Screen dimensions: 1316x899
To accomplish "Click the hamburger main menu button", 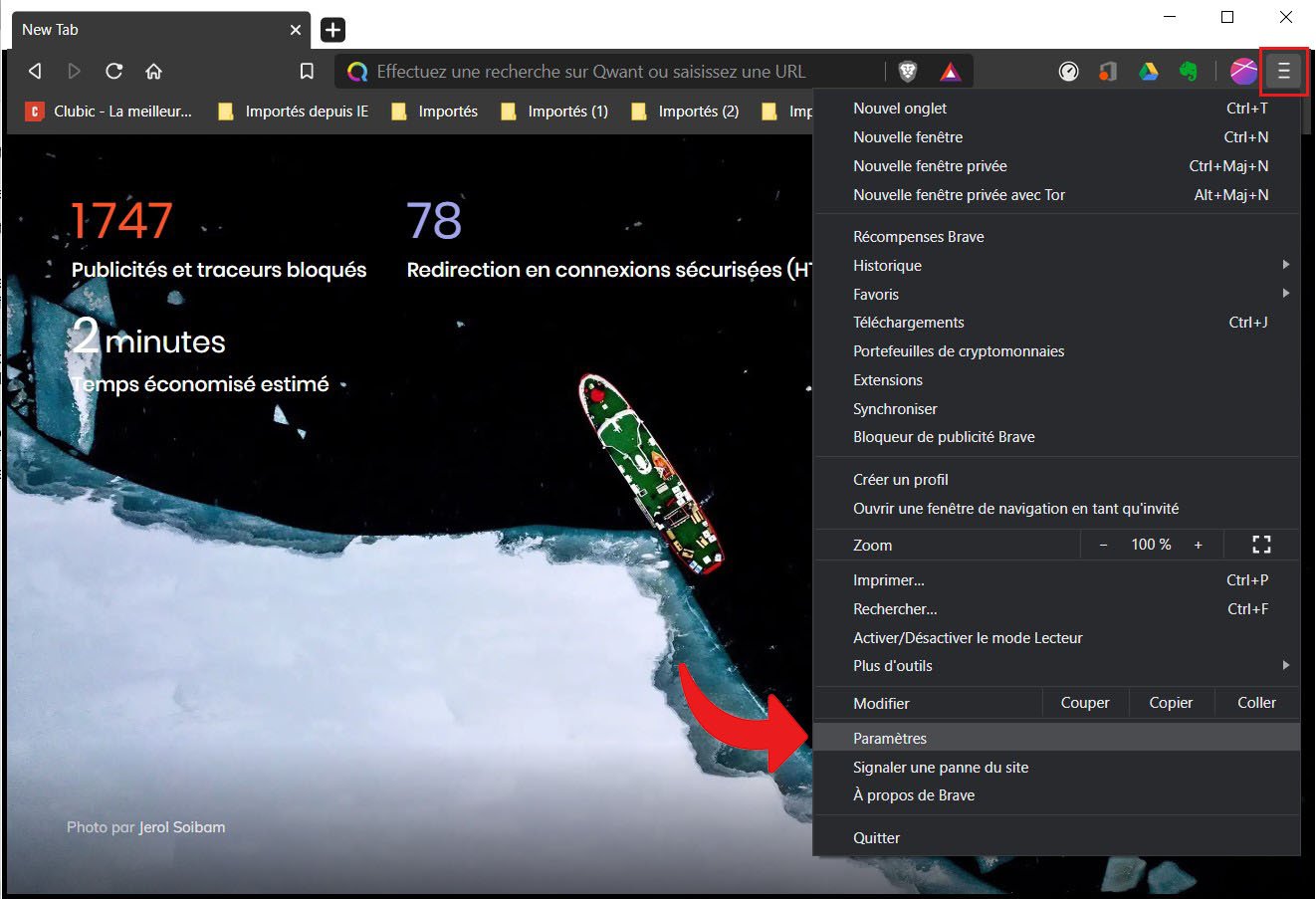I will pyautogui.click(x=1283, y=72).
